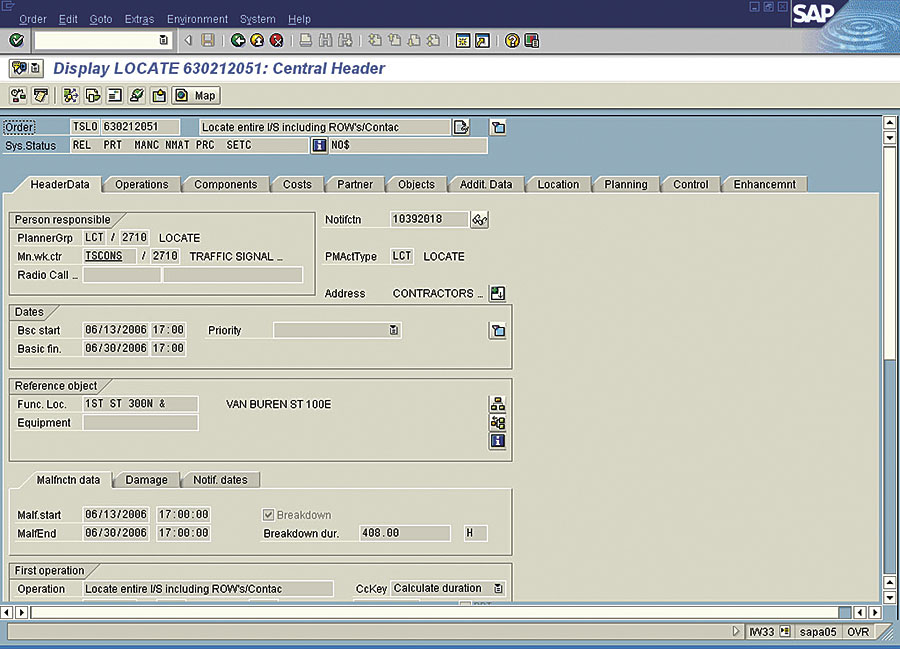Open the System menu

pyautogui.click(x=258, y=19)
